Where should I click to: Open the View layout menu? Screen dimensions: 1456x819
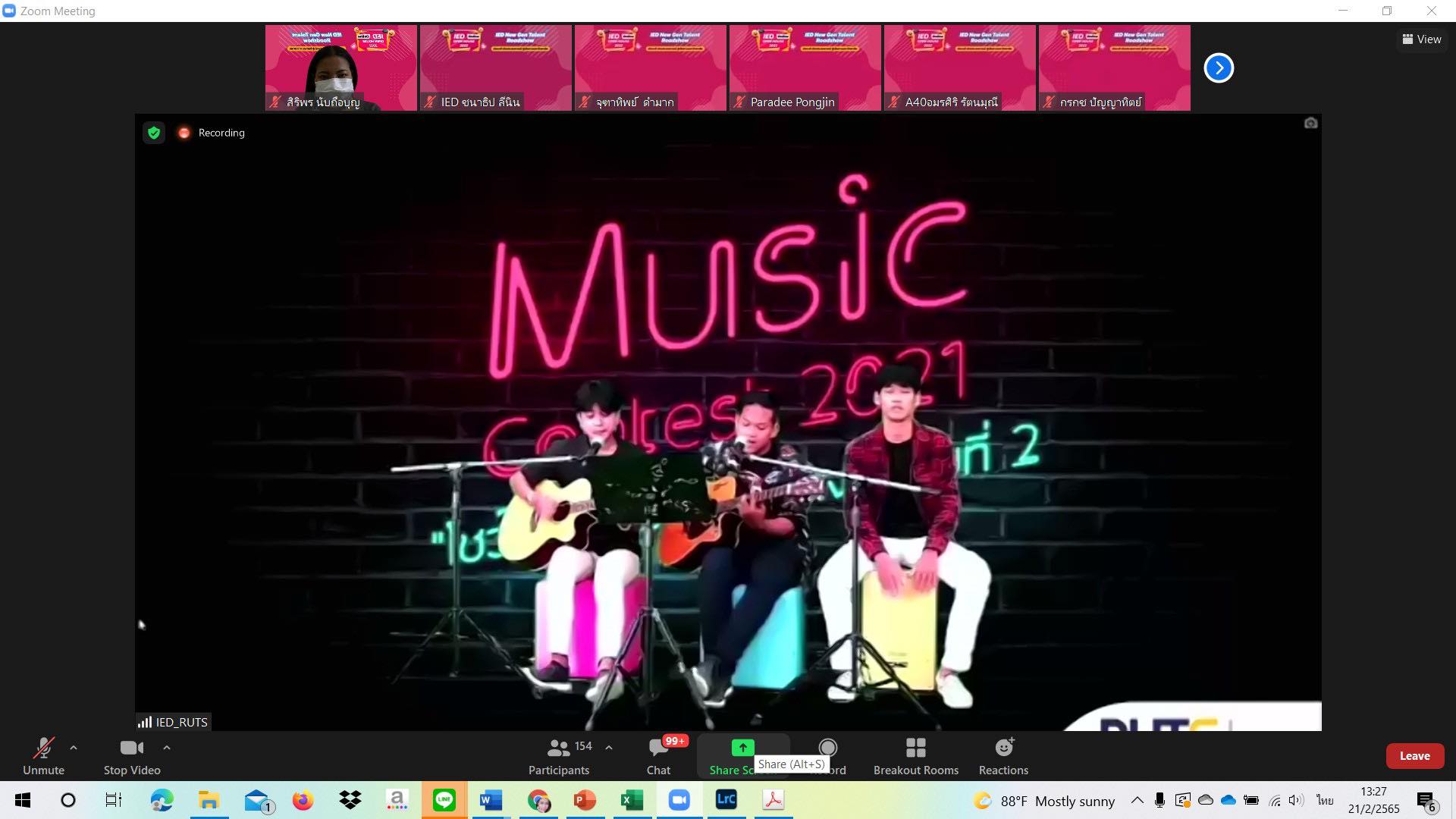pyautogui.click(x=1422, y=39)
